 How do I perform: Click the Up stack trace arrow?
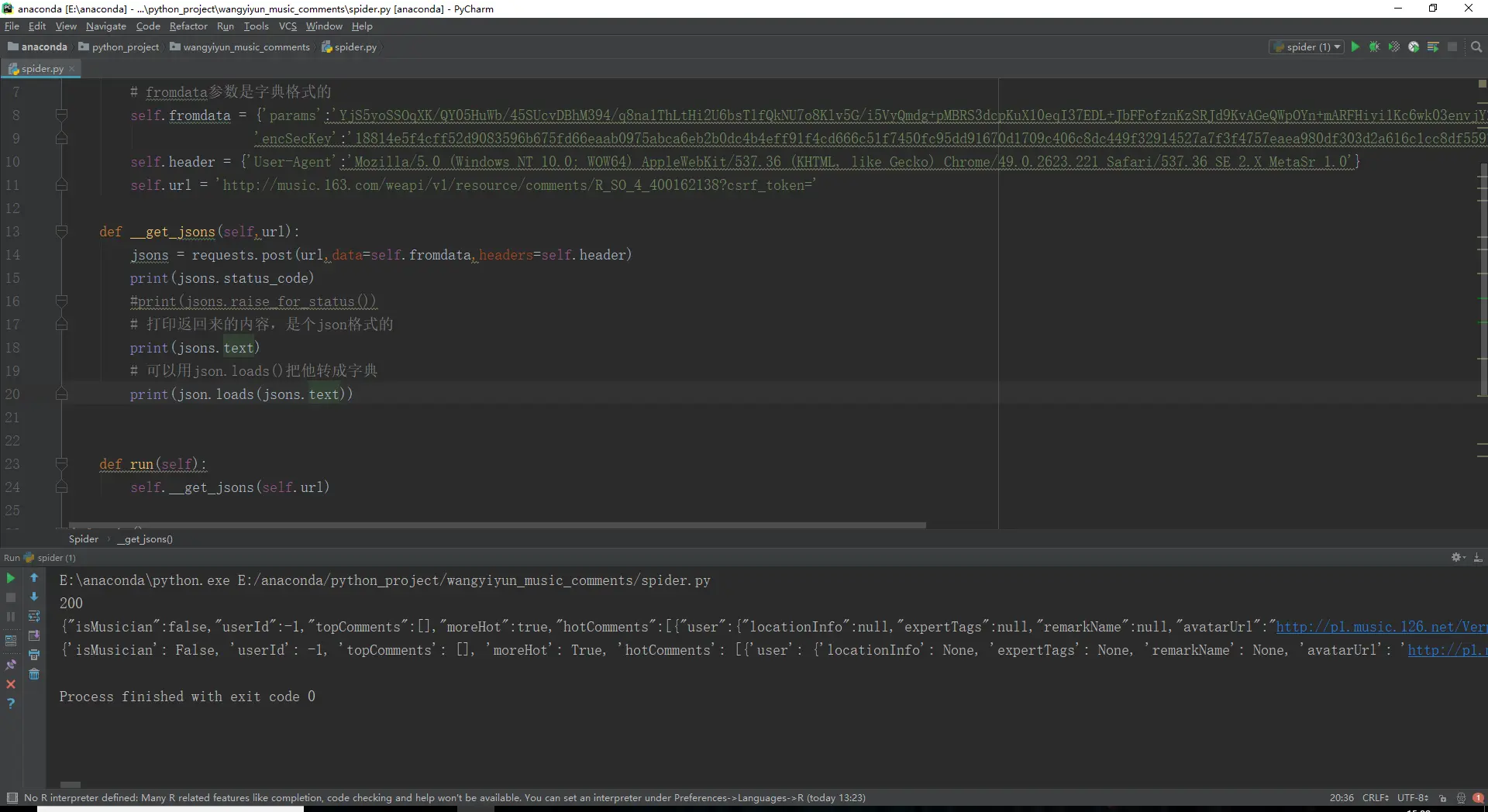coord(34,577)
